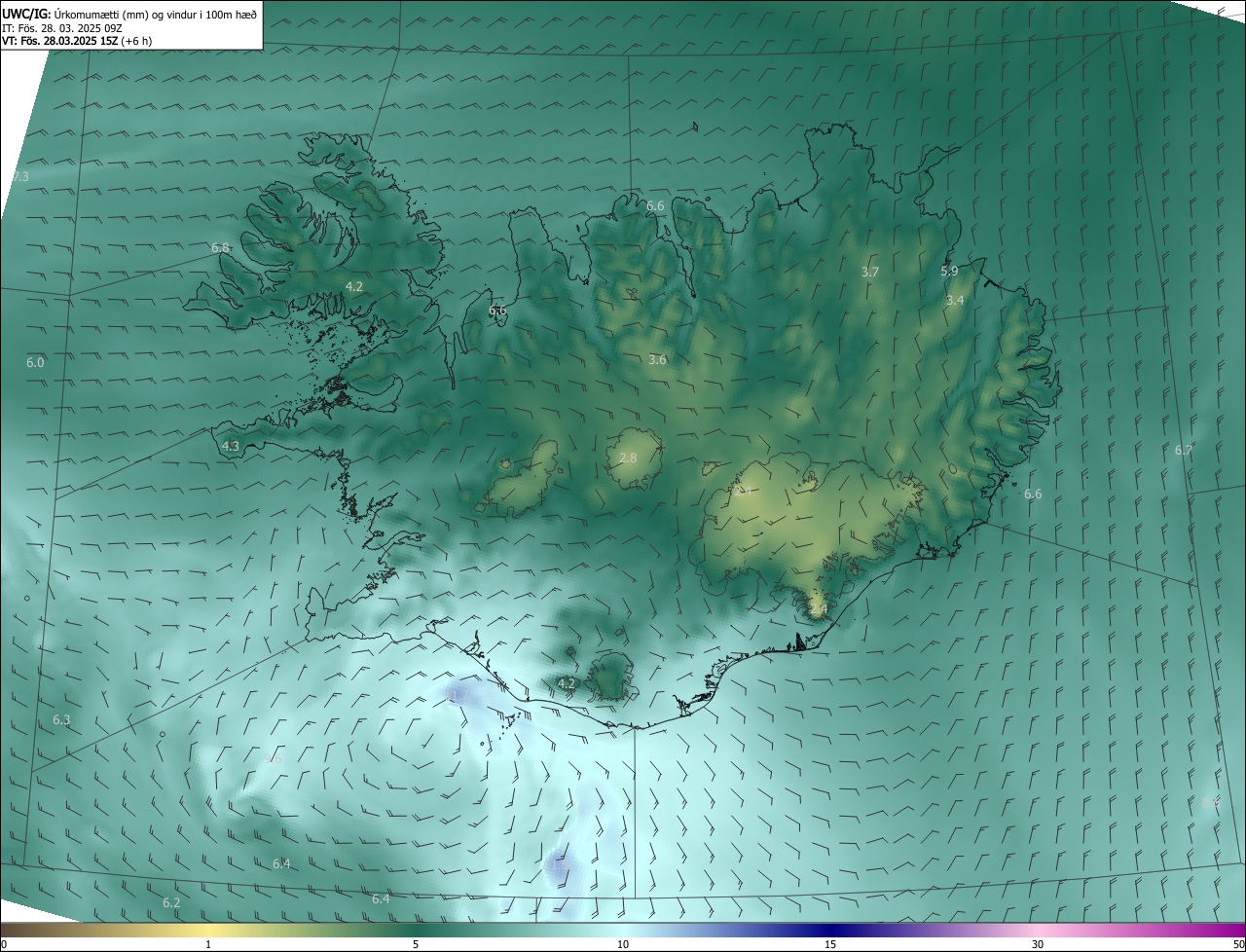The image size is (1246, 952).
Task: Select the 3.4 value label
Action: (955, 301)
